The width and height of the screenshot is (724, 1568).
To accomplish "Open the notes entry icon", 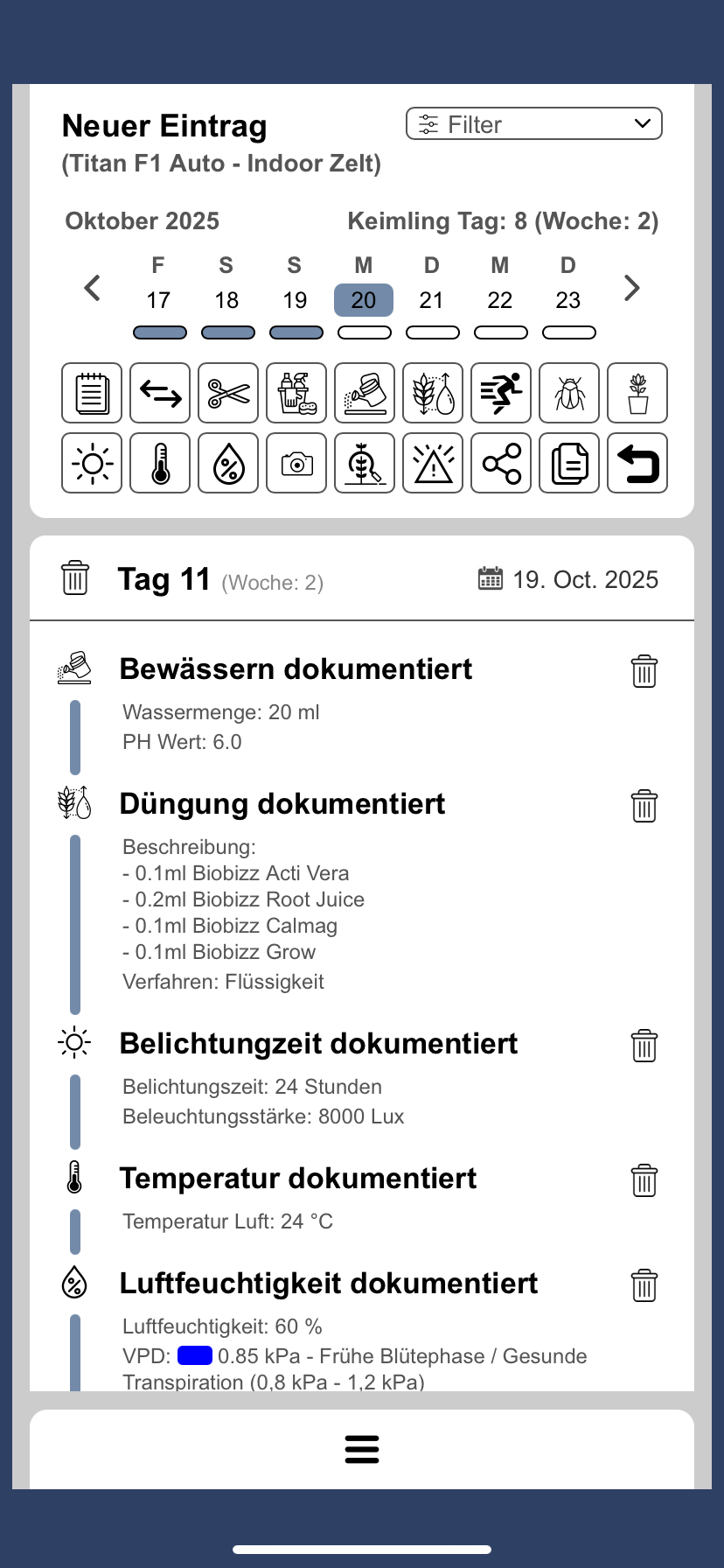I will 92,393.
